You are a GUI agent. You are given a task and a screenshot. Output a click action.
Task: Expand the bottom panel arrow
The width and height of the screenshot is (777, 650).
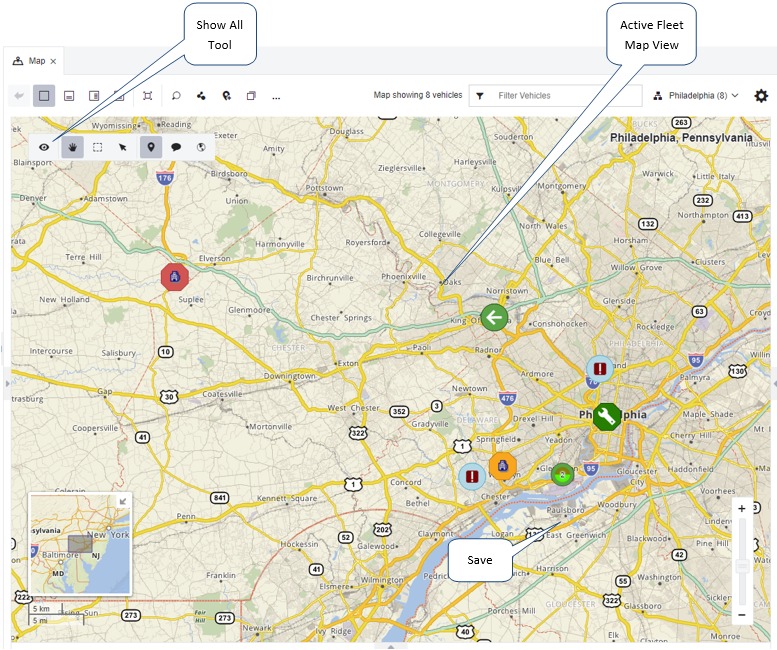390,647
